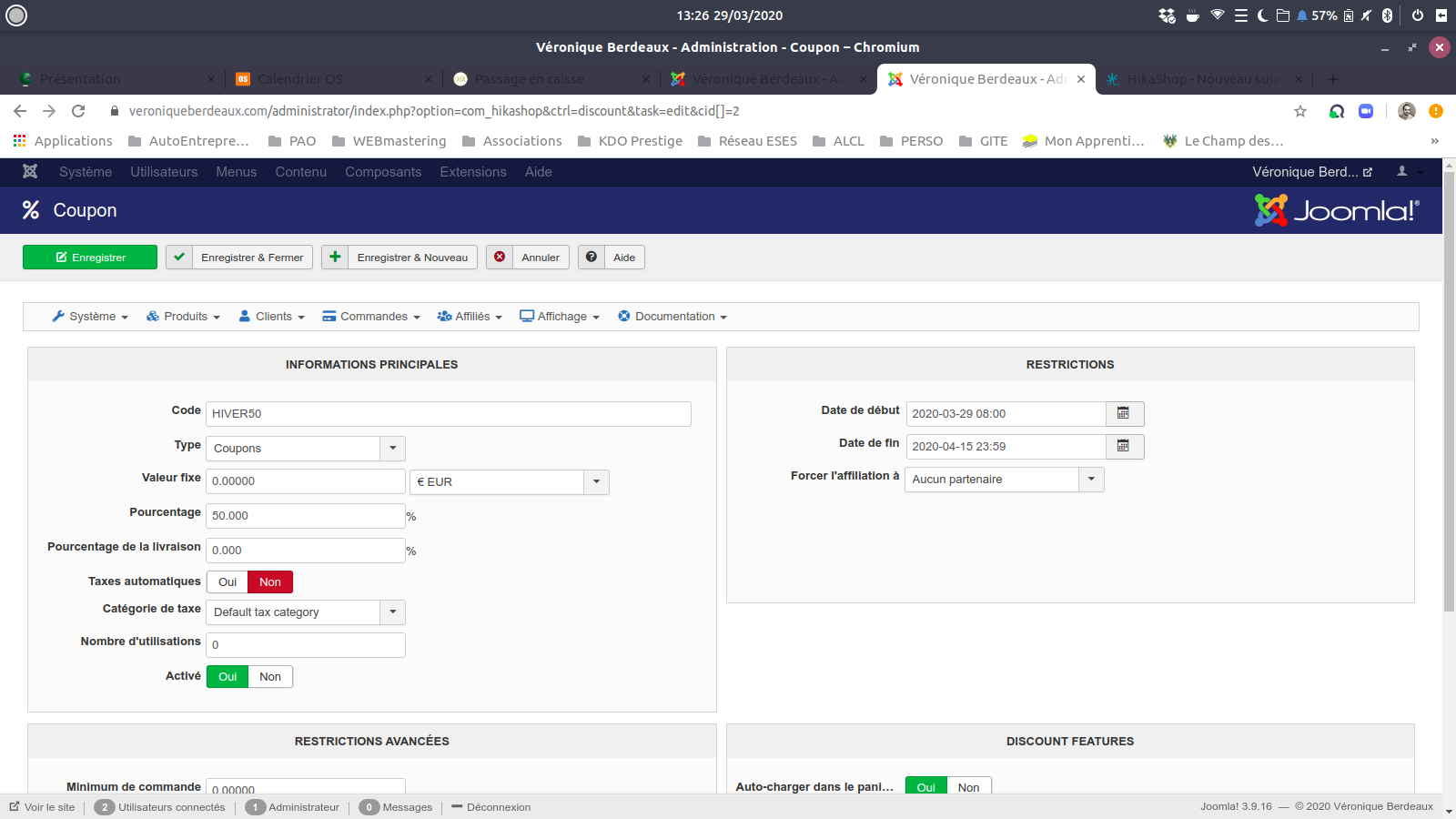
Task: Open the Chrome Applications grid shortcut
Action: coord(20,141)
